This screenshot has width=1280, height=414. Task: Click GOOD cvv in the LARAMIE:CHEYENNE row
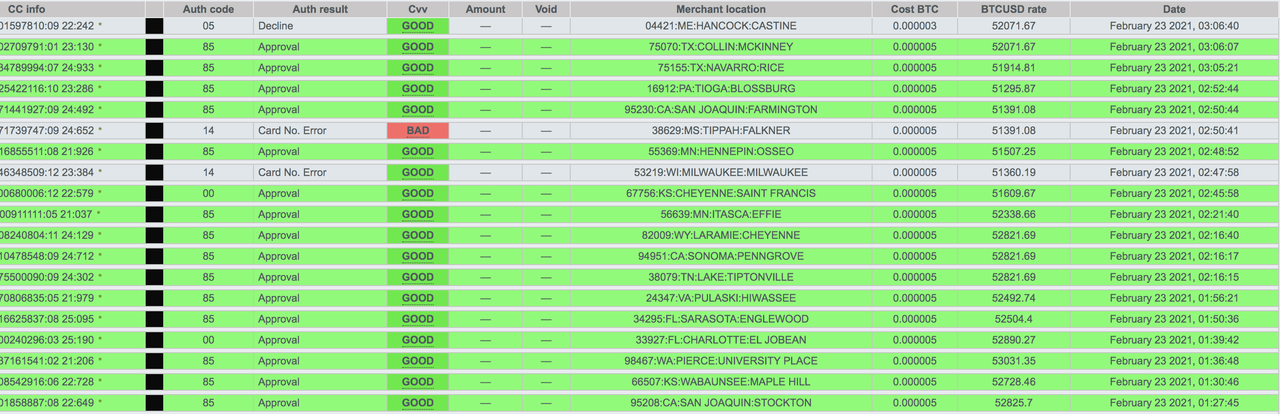pos(418,236)
